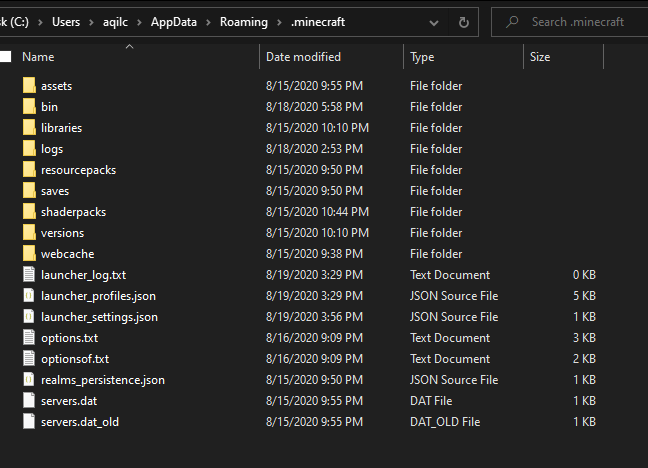Sort by Date modified column header

tap(303, 57)
